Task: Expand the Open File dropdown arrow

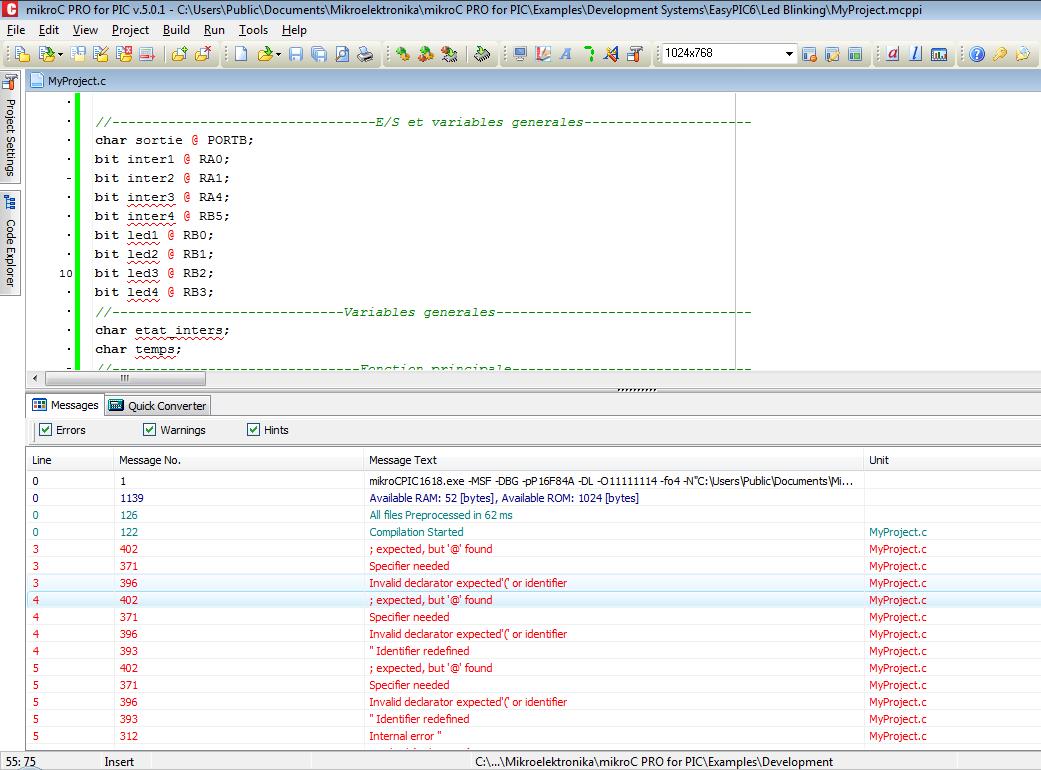Action: [x=278, y=54]
